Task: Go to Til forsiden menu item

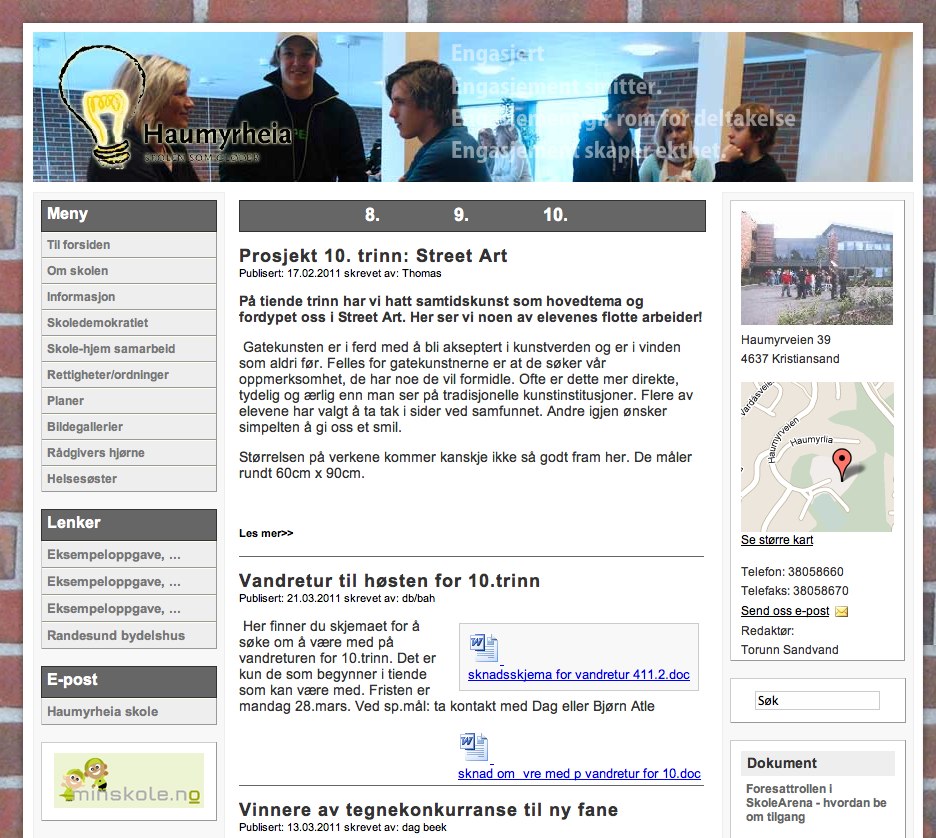Action: point(129,245)
